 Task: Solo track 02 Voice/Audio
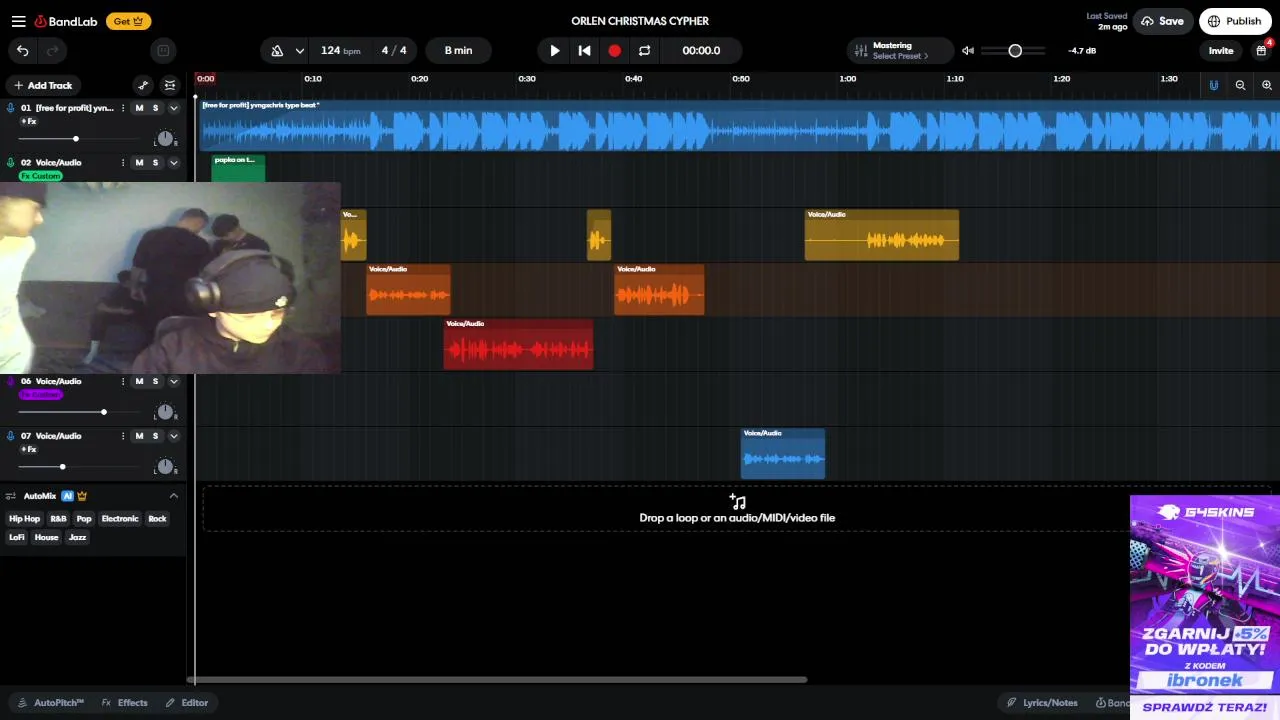155,162
